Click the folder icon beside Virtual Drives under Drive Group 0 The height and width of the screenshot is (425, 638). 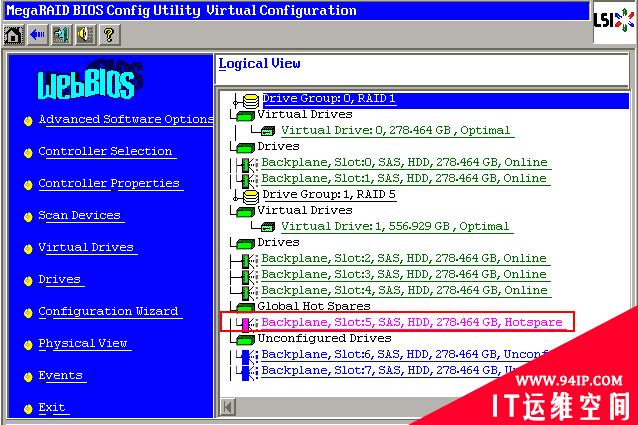245,116
